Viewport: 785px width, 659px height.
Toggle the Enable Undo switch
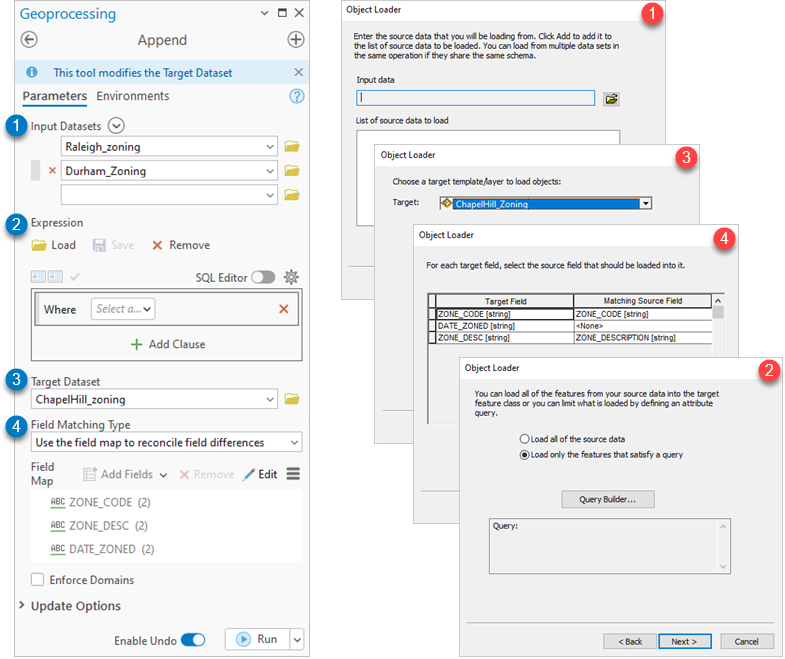pyautogui.click(x=193, y=640)
